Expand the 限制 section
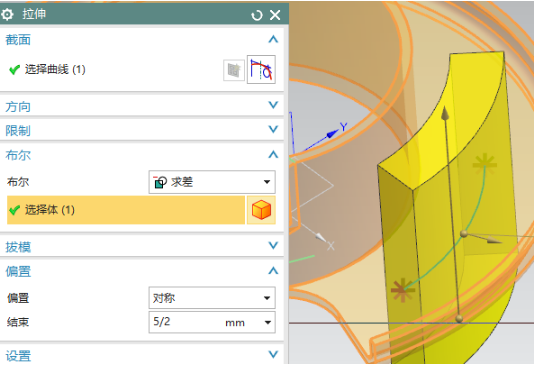 [x=273, y=129]
